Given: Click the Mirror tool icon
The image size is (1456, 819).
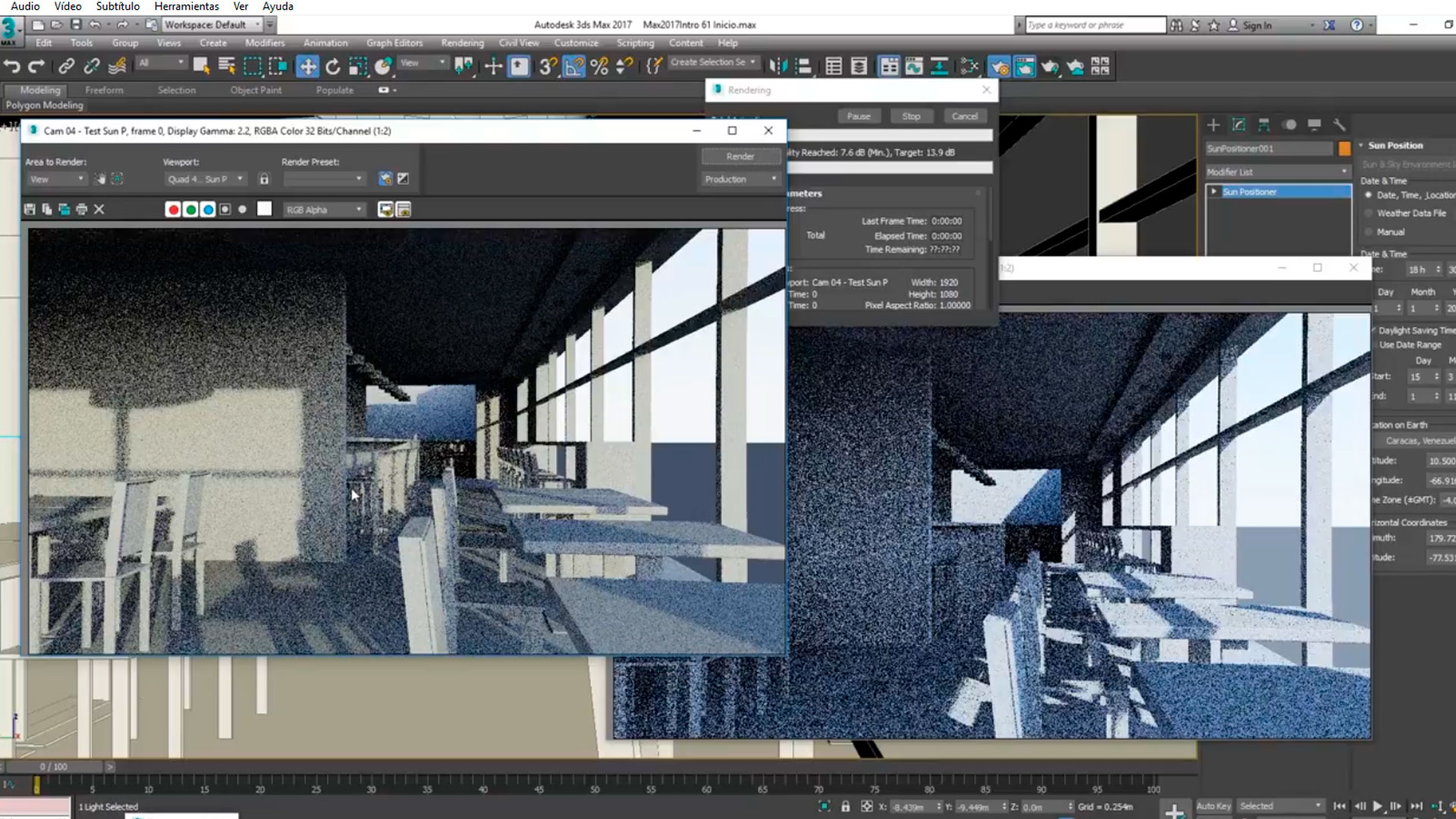Looking at the screenshot, I should point(777,67).
